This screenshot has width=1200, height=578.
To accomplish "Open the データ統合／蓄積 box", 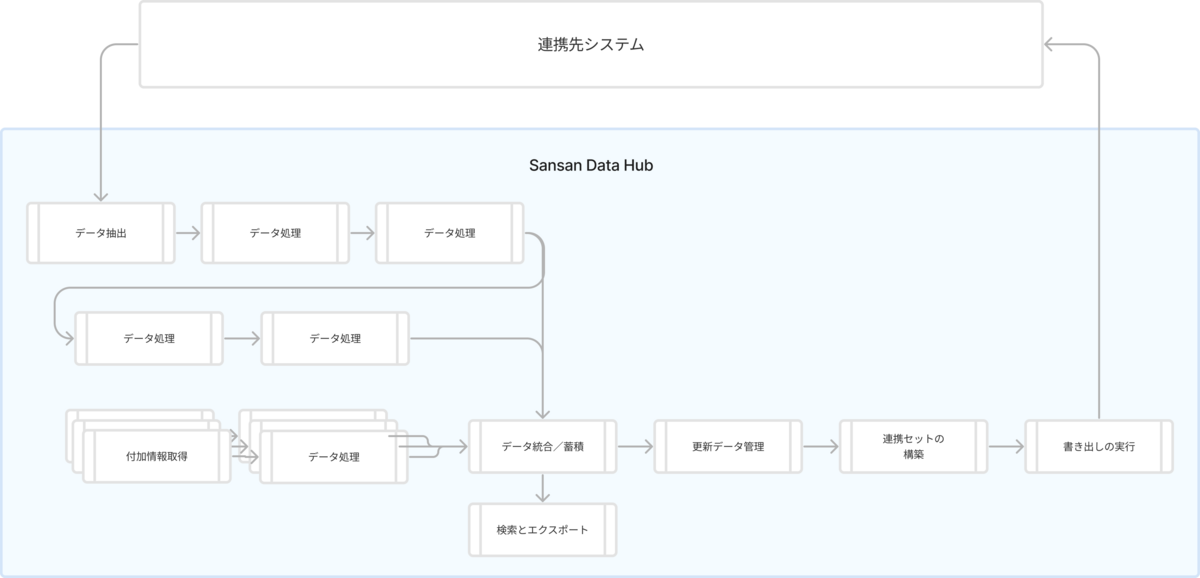I will point(543,446).
